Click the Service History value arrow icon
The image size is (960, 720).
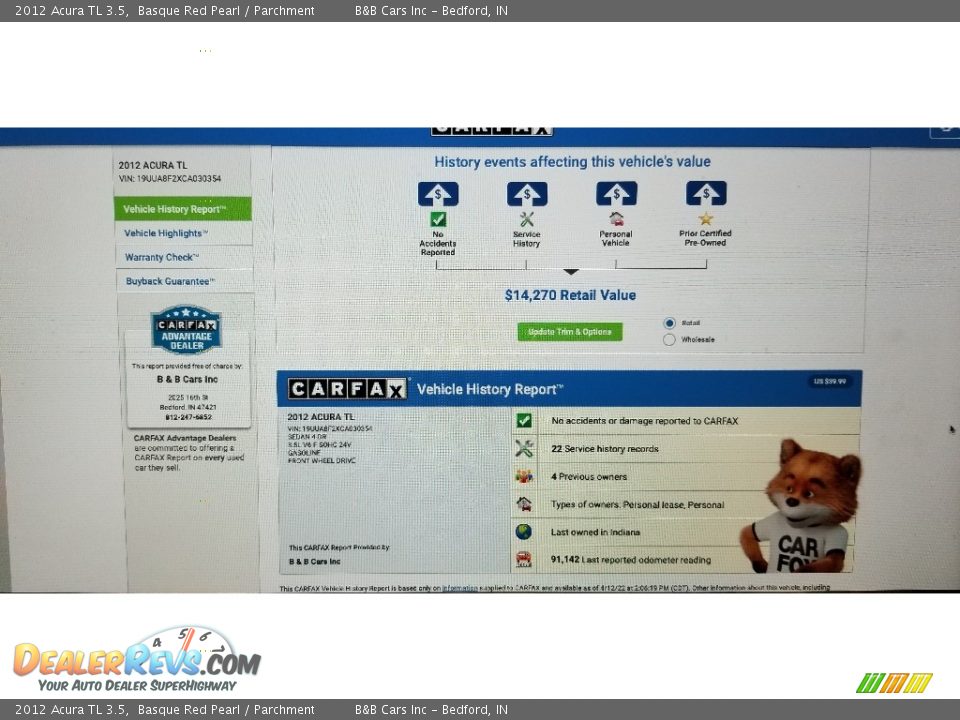(x=527, y=194)
